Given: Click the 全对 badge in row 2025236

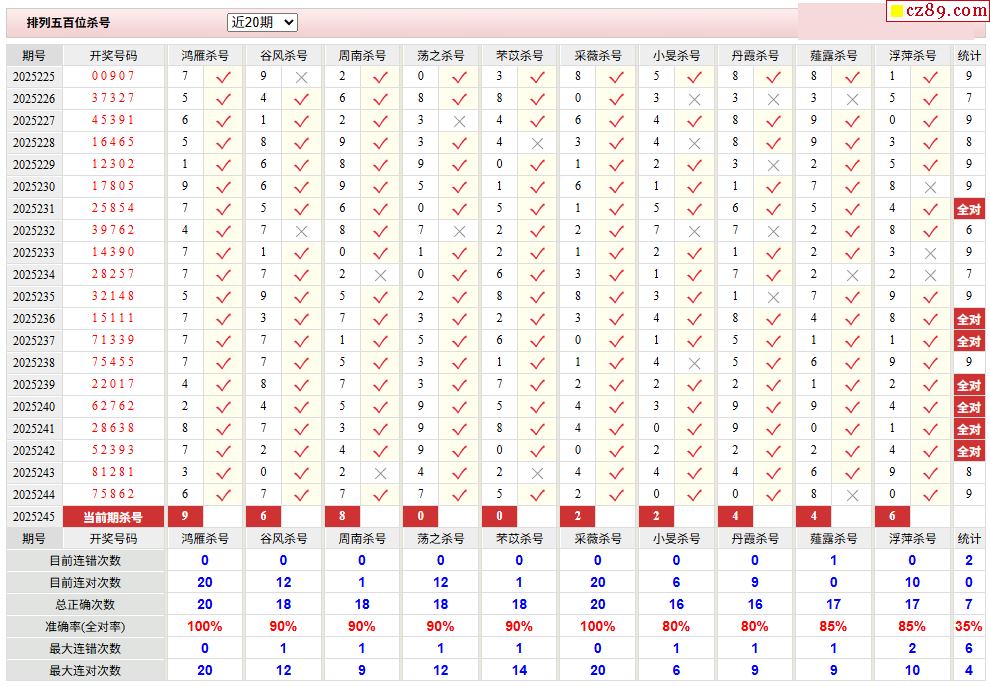Looking at the screenshot, I should point(969,319).
